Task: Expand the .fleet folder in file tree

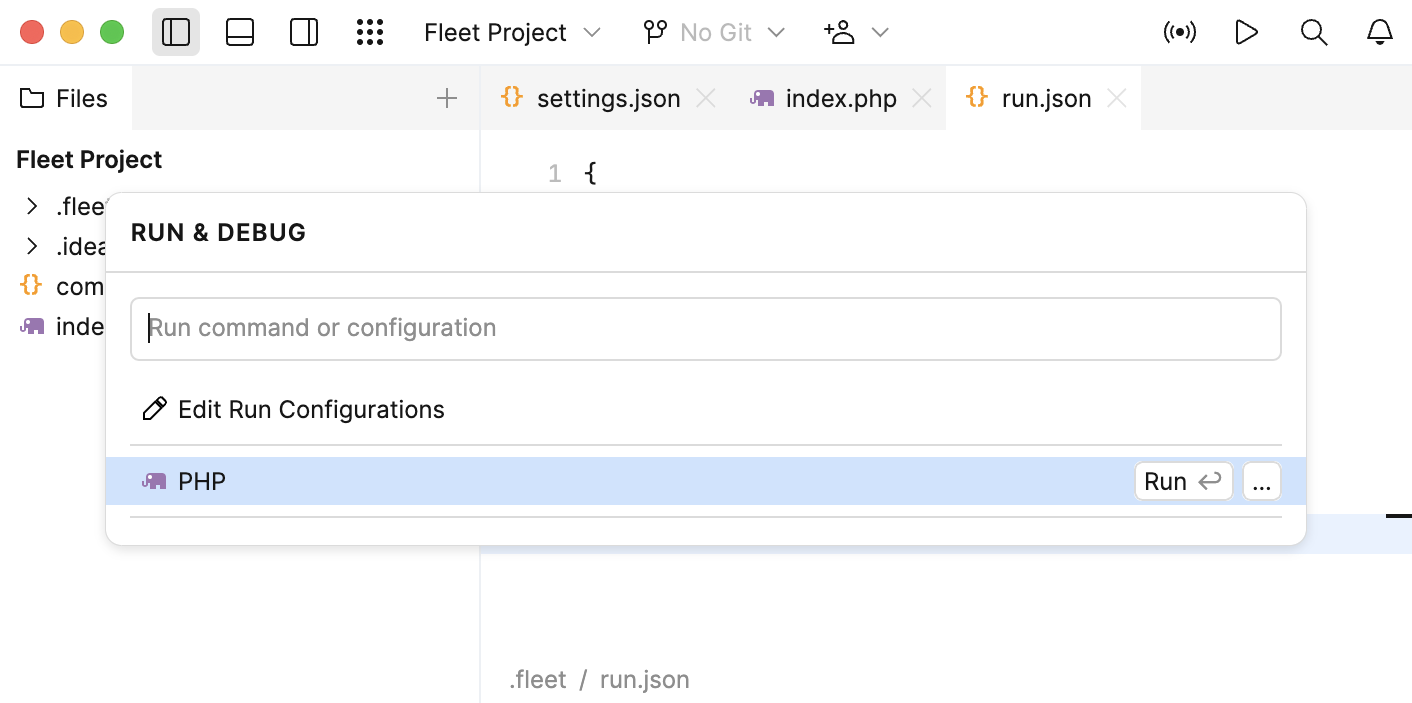Action: click(33, 207)
